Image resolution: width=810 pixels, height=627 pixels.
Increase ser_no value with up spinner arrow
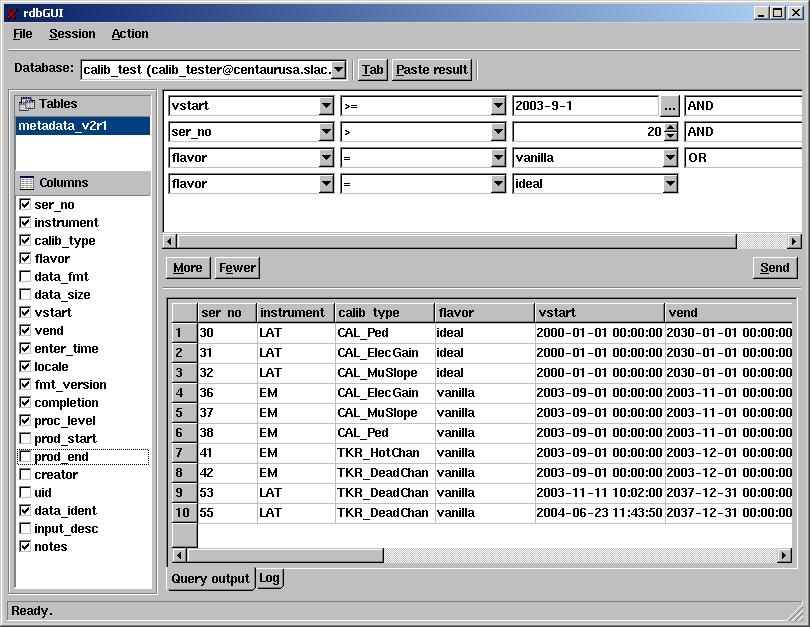pos(670,127)
